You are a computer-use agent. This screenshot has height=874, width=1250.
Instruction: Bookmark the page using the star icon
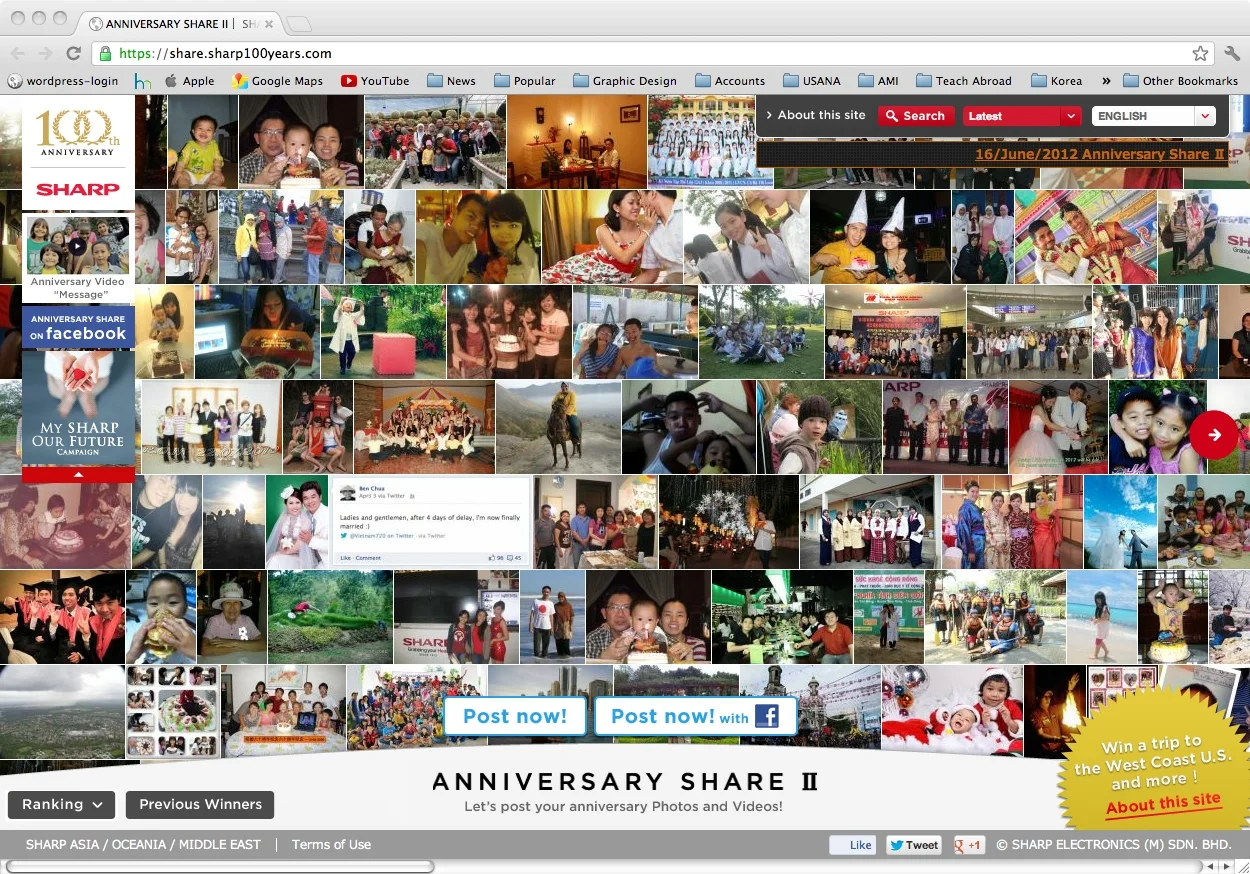click(1201, 53)
